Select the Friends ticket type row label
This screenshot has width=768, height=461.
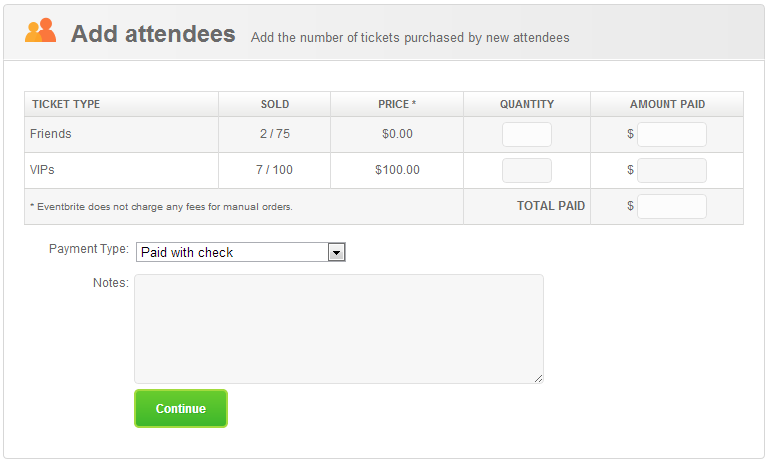[50, 134]
